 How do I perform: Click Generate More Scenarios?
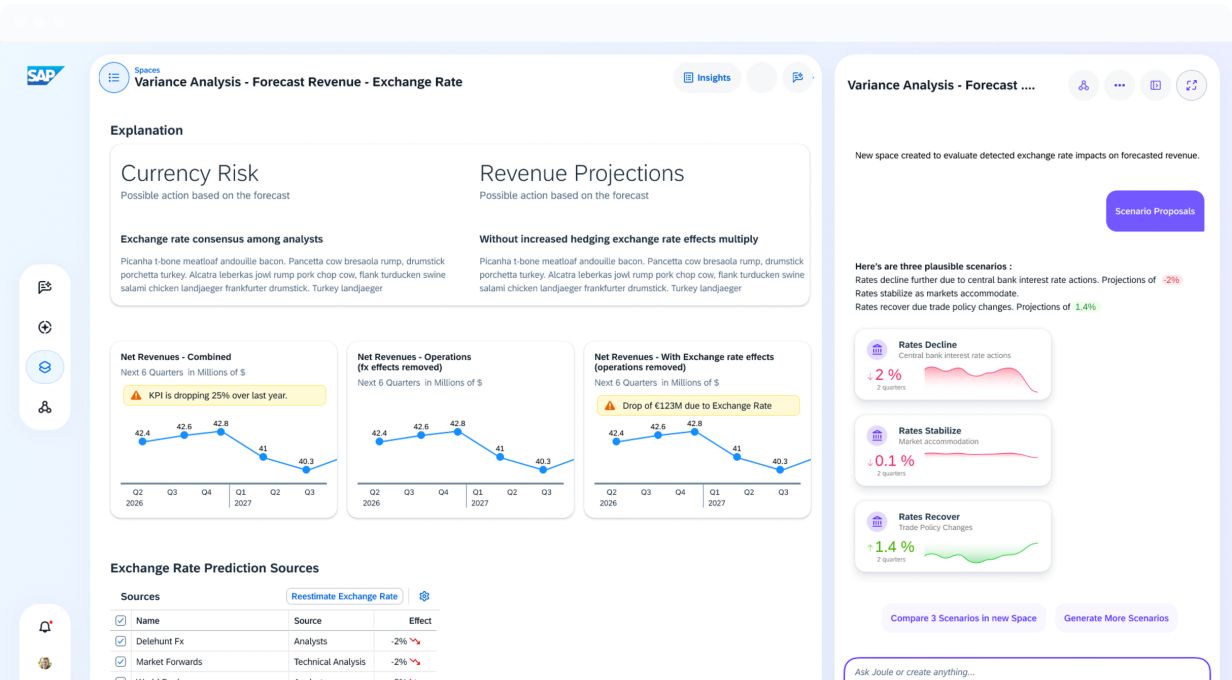[x=1116, y=618]
